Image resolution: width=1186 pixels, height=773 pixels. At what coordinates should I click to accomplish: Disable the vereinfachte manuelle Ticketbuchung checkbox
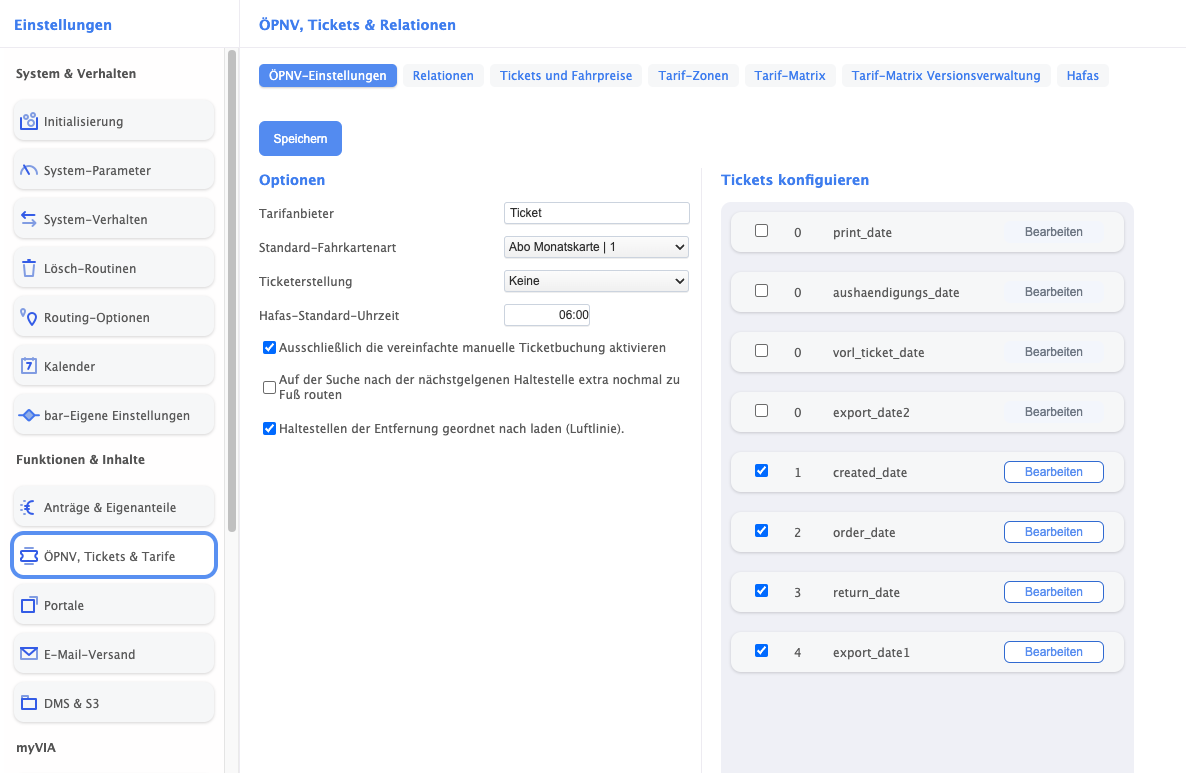click(x=269, y=348)
